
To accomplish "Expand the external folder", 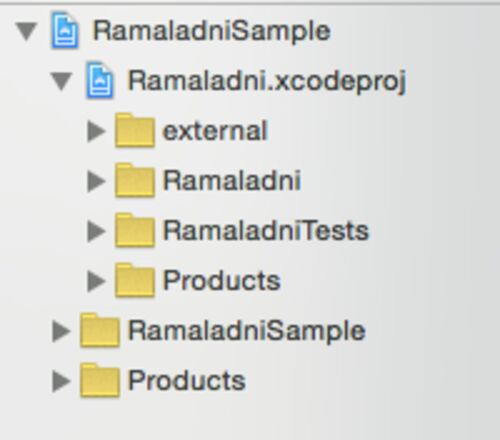I will [x=96, y=131].
